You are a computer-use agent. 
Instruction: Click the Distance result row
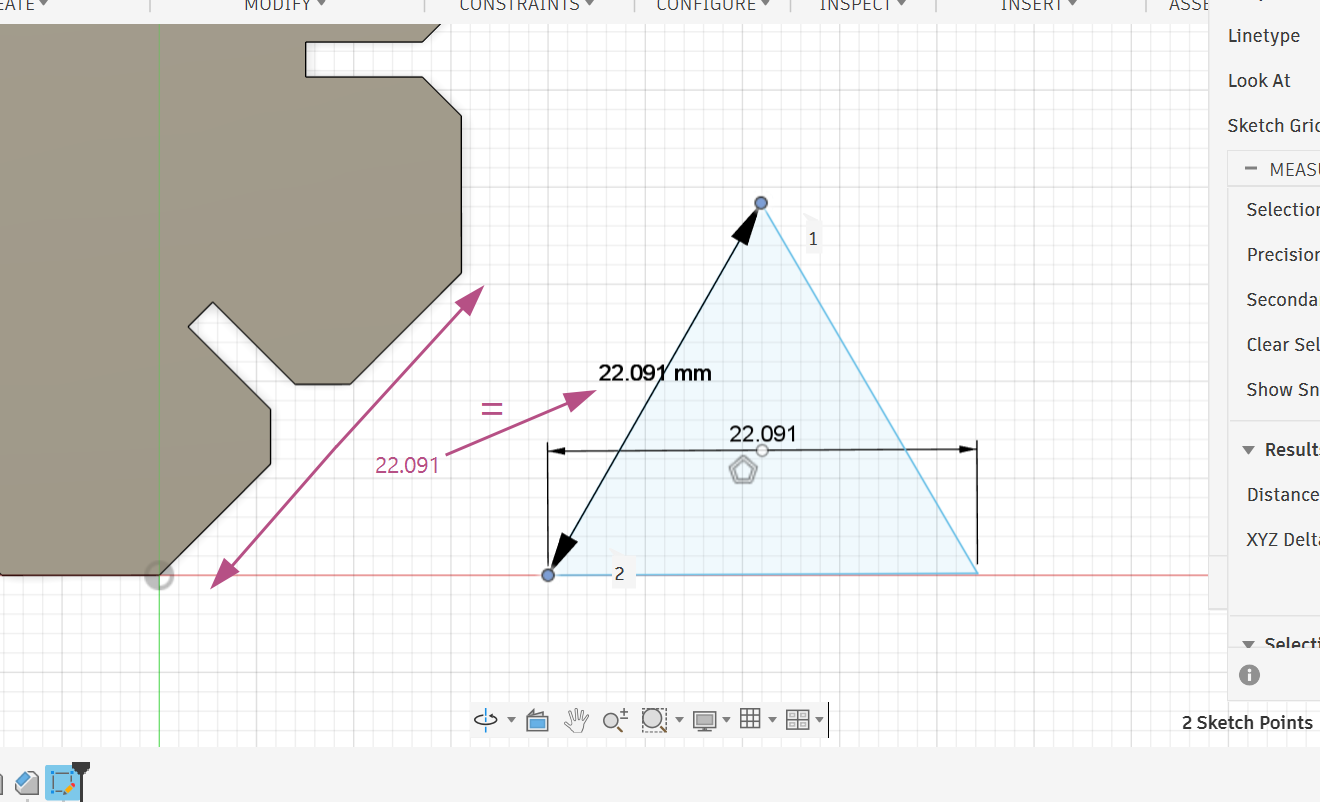click(x=1283, y=495)
